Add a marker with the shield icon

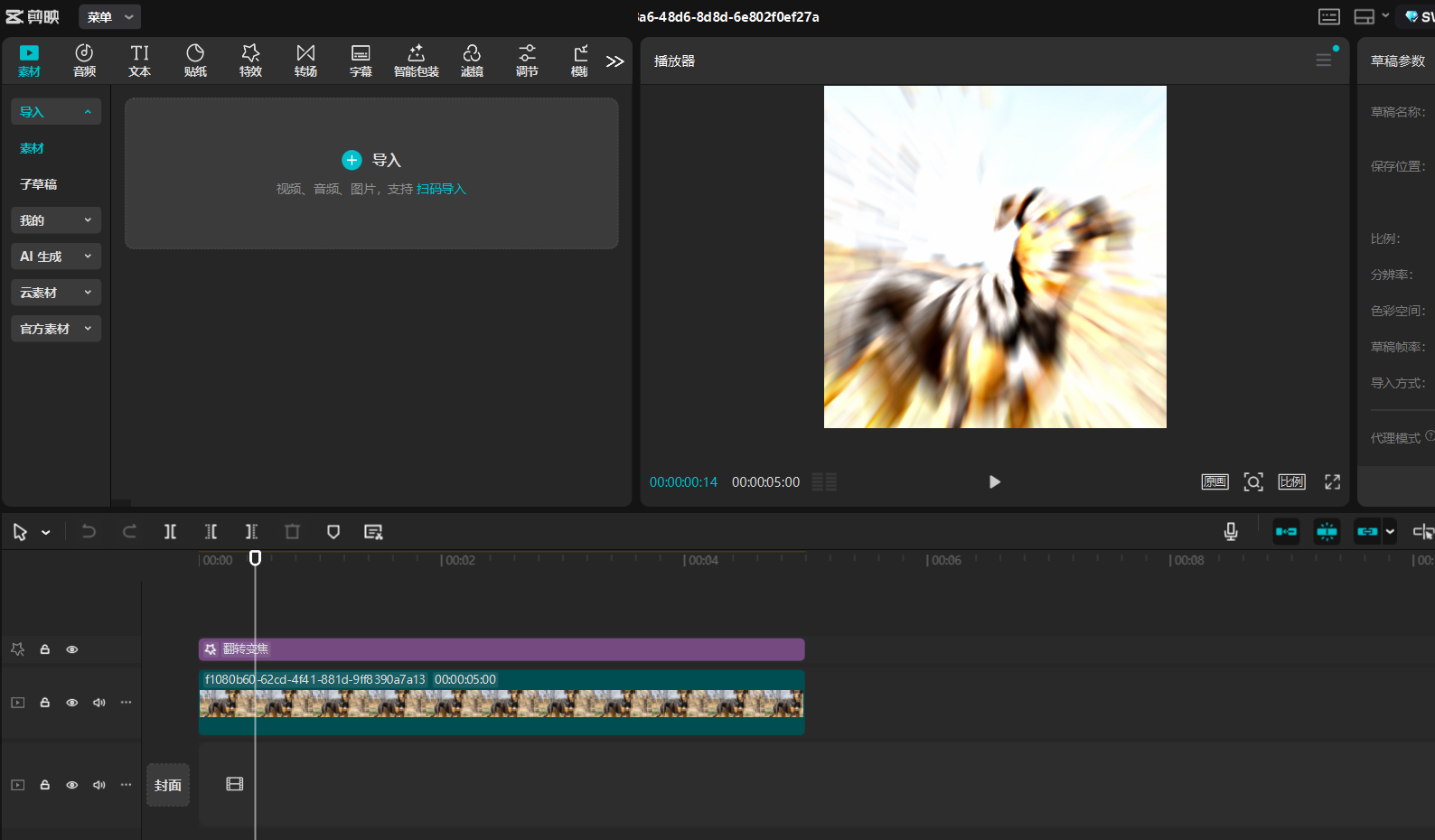point(333,532)
